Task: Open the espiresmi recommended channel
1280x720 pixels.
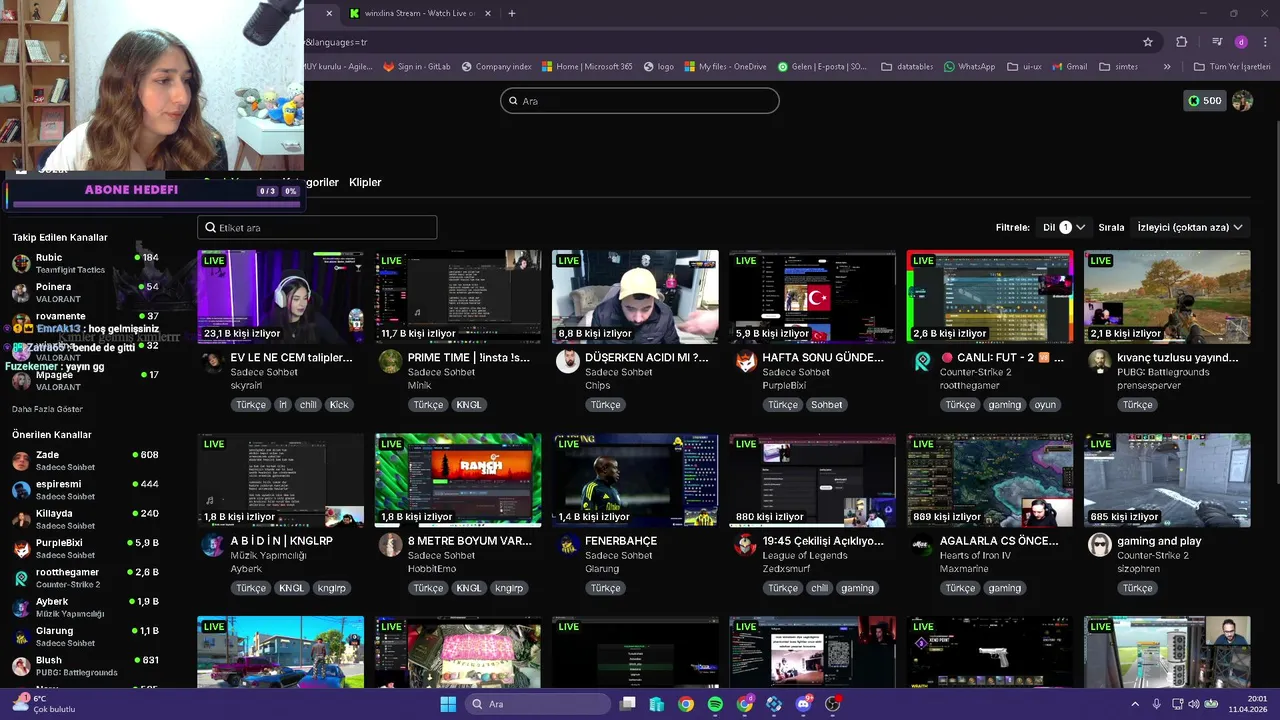Action: click(x=85, y=489)
